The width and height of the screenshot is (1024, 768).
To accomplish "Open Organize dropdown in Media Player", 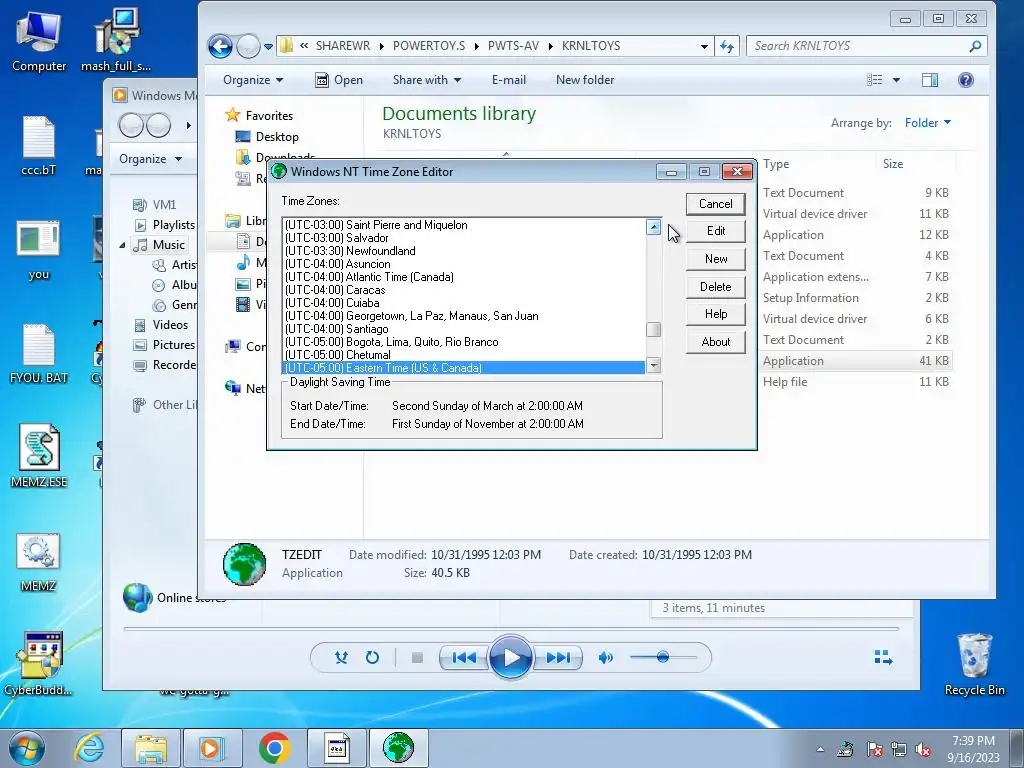I will click(150, 159).
